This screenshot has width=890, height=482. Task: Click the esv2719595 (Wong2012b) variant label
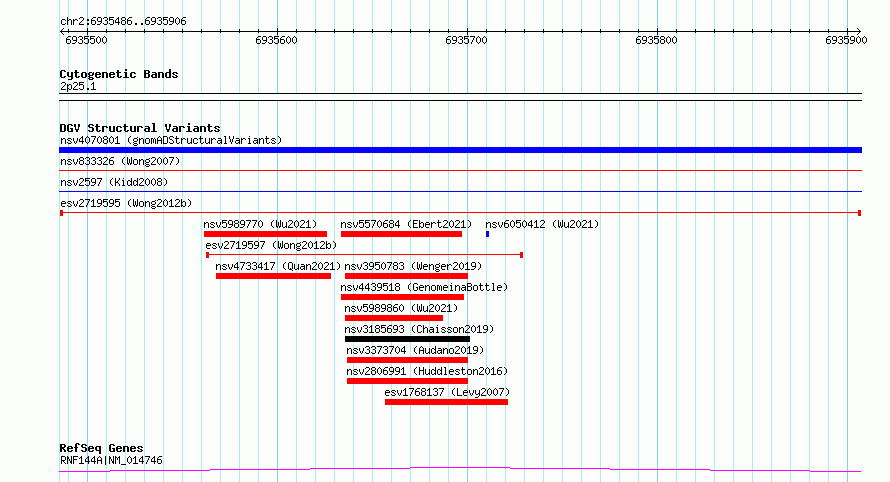pos(113,203)
